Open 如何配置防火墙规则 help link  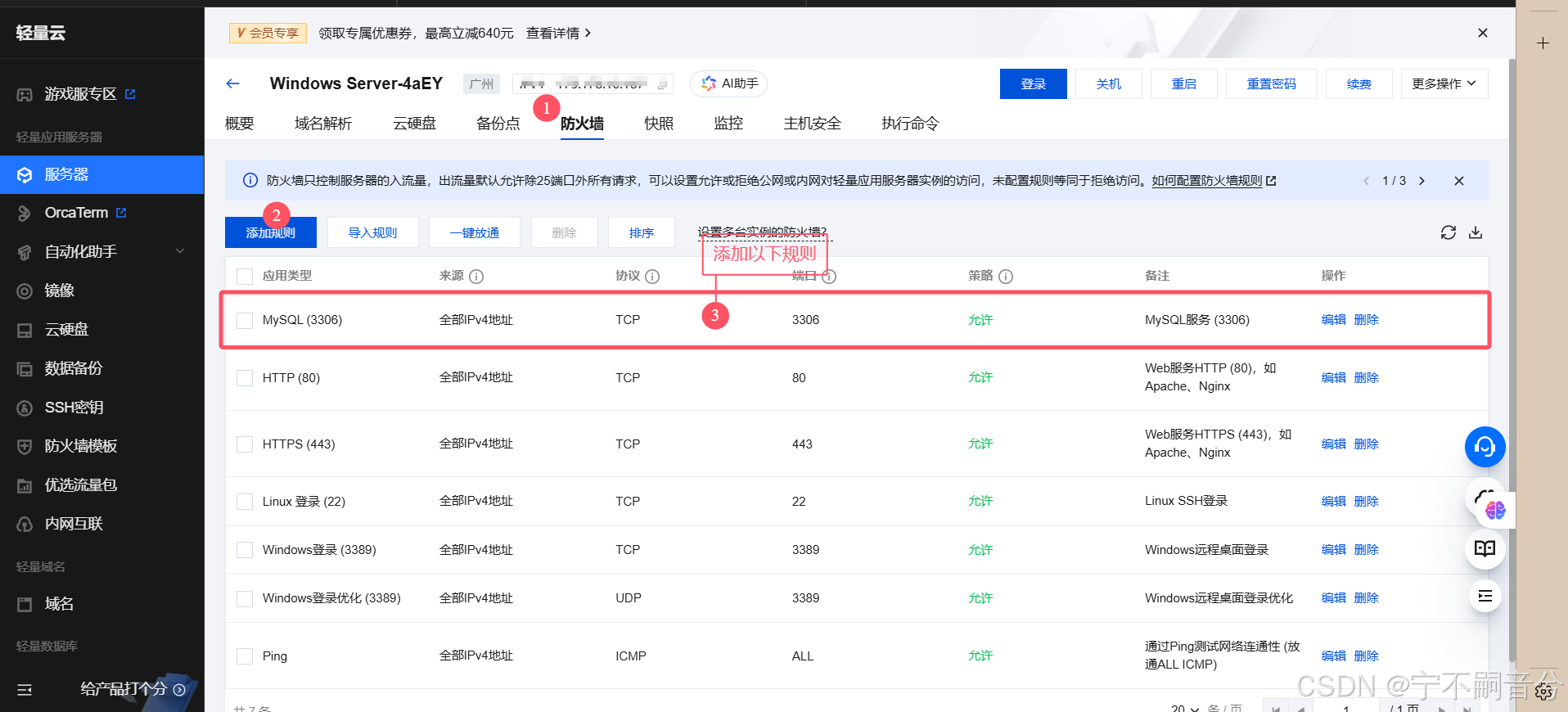(x=1214, y=181)
